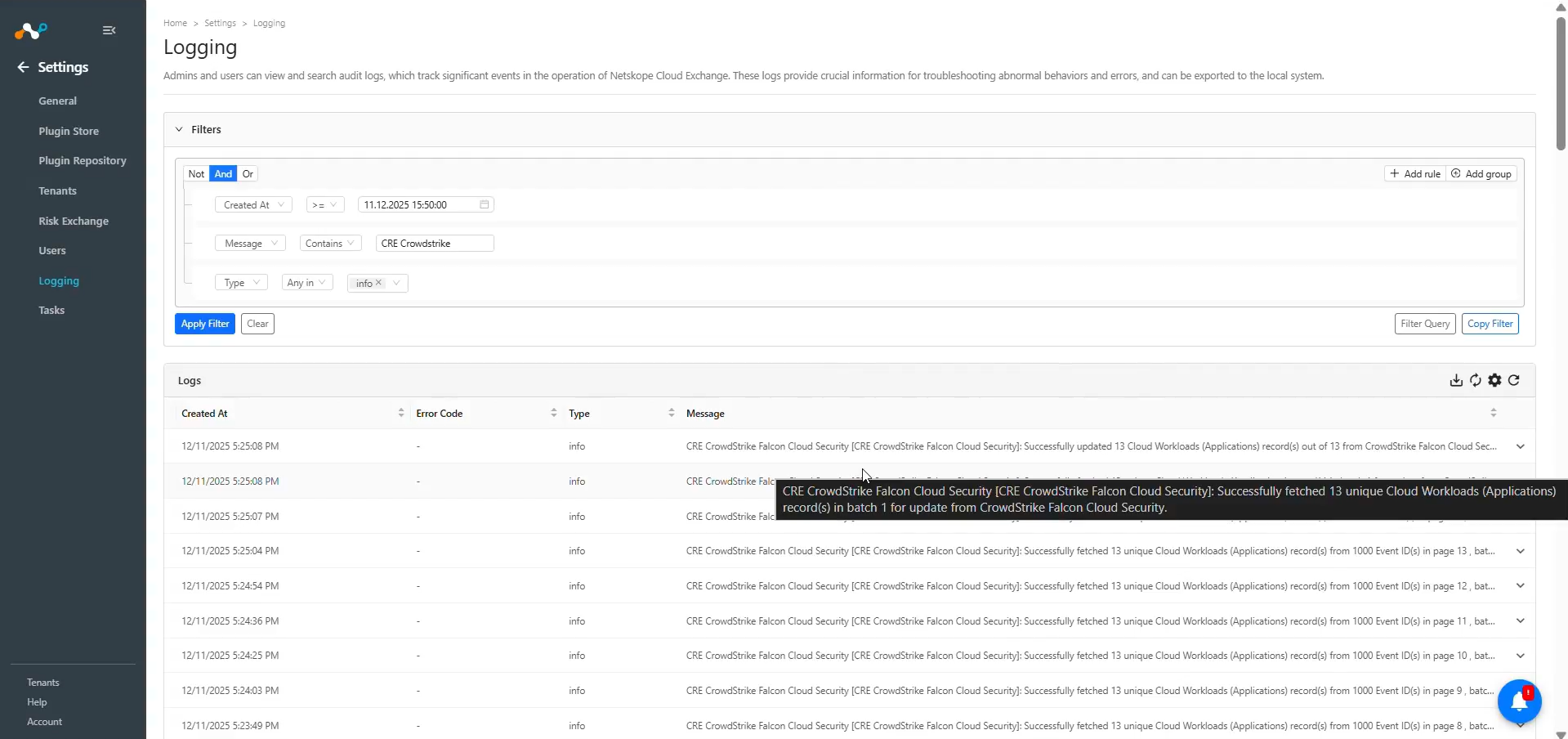Open Tenants in the Settings menu

57,190
